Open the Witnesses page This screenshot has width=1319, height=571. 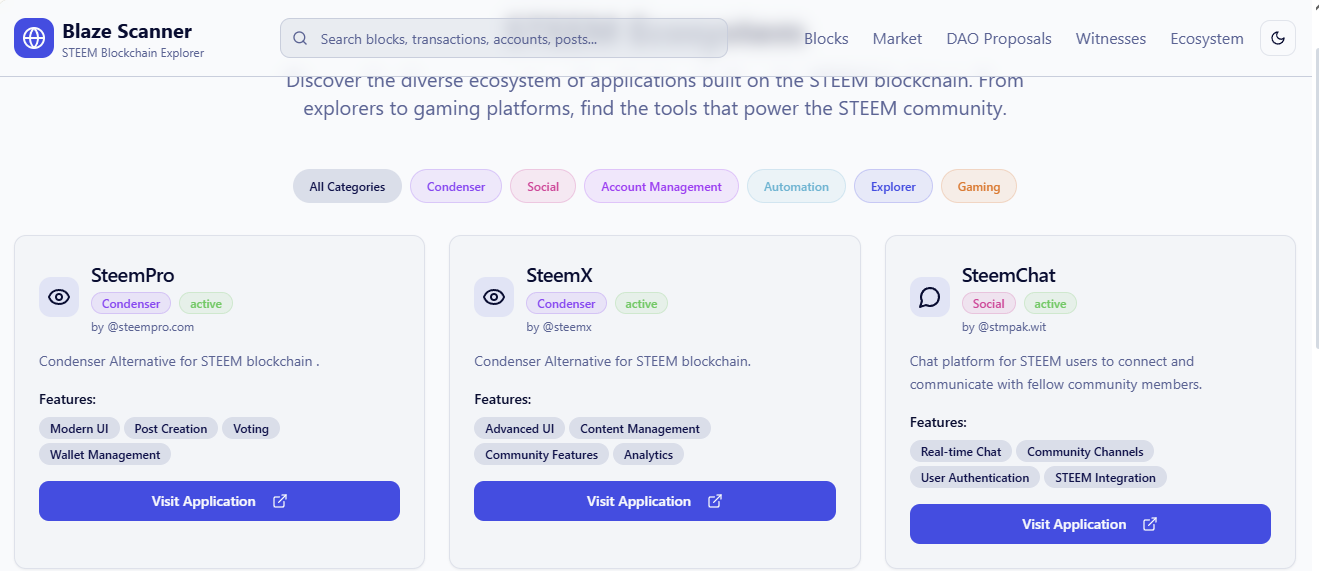[1110, 39]
